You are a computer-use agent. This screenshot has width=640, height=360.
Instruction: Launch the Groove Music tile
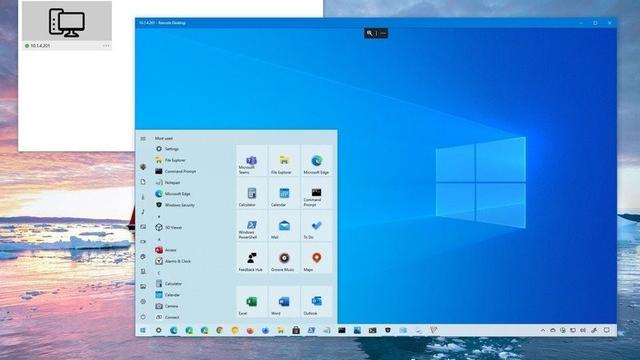click(x=284, y=258)
